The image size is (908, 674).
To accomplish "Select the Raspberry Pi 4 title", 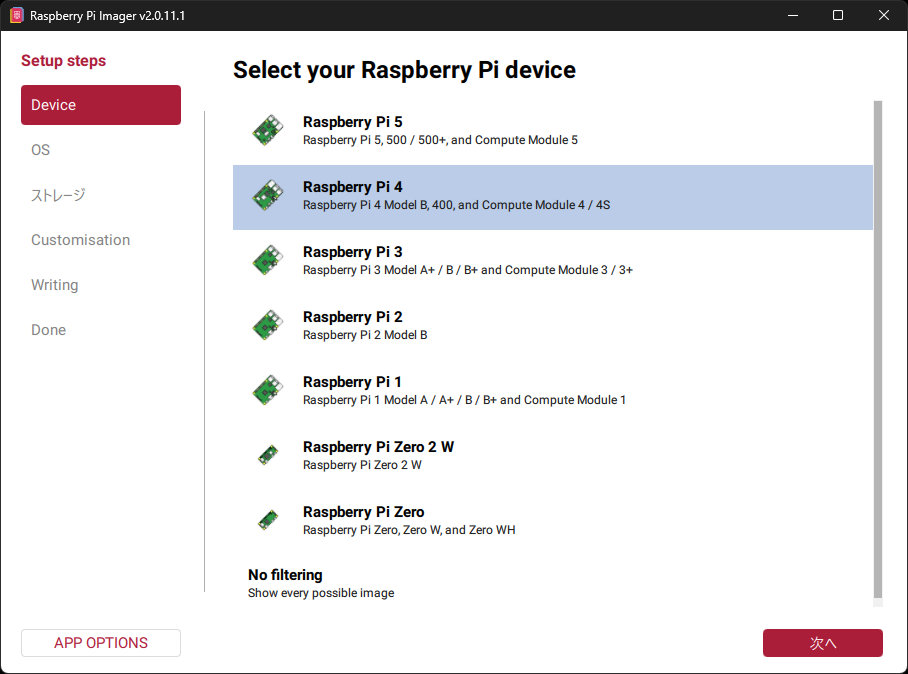I will tap(353, 187).
